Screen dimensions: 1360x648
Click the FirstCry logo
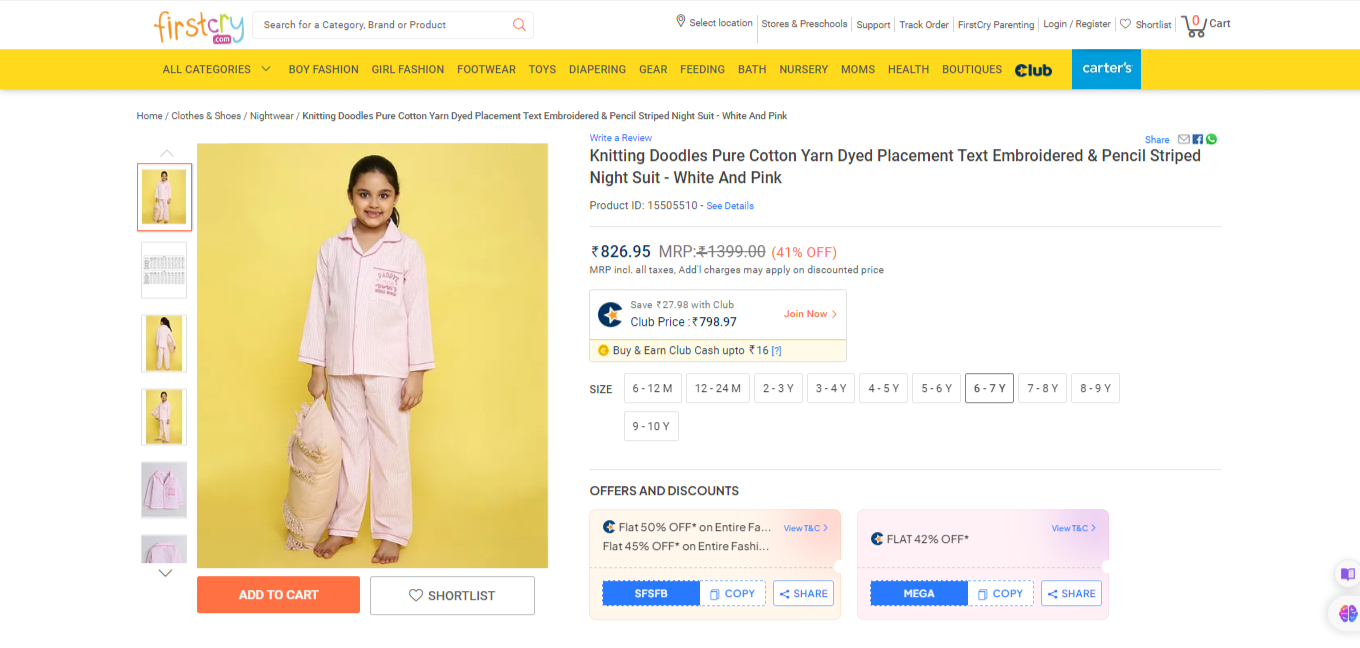tap(198, 26)
